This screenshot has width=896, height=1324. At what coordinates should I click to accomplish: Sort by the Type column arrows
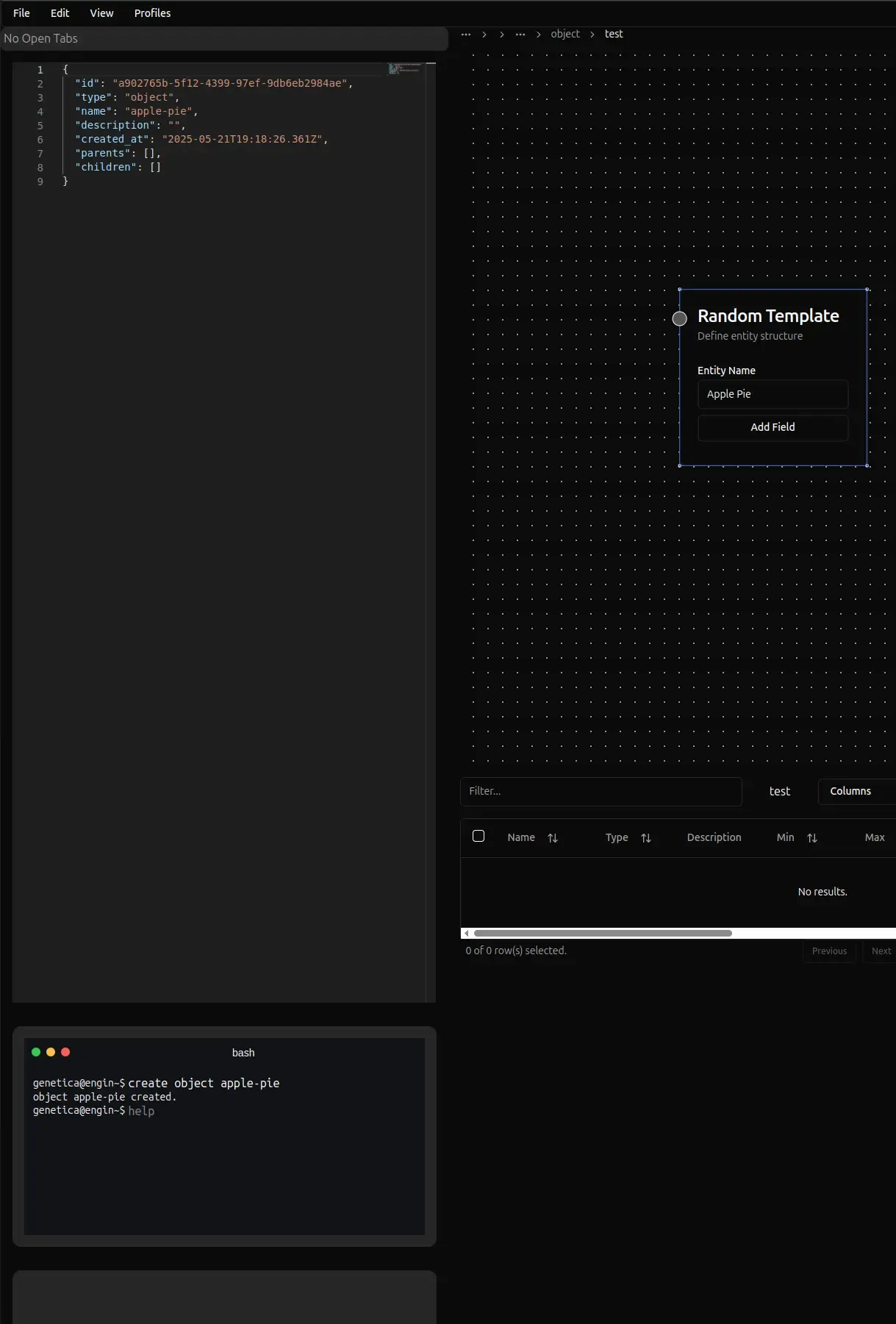pos(646,838)
